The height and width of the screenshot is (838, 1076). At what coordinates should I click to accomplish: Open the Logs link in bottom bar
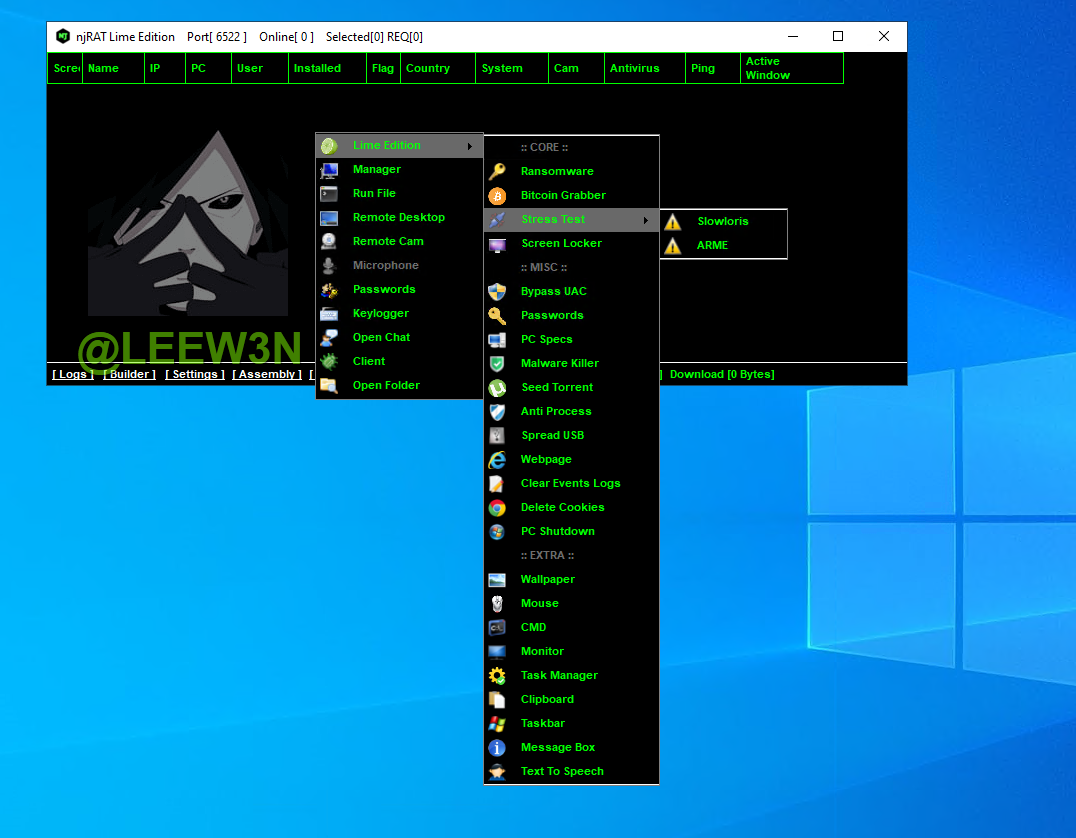[x=73, y=374]
